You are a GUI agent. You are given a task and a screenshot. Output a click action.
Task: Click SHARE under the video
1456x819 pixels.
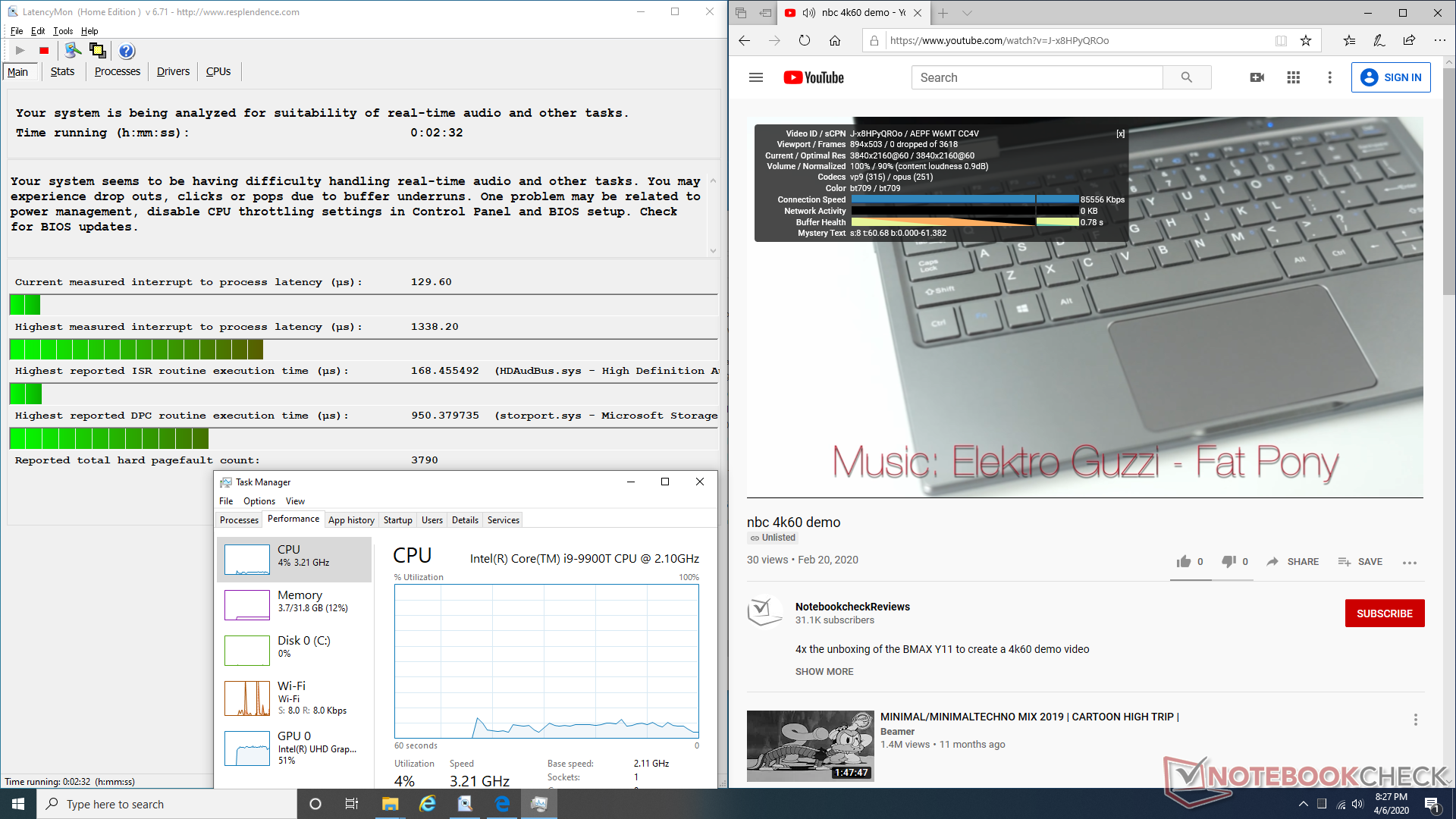(1293, 562)
